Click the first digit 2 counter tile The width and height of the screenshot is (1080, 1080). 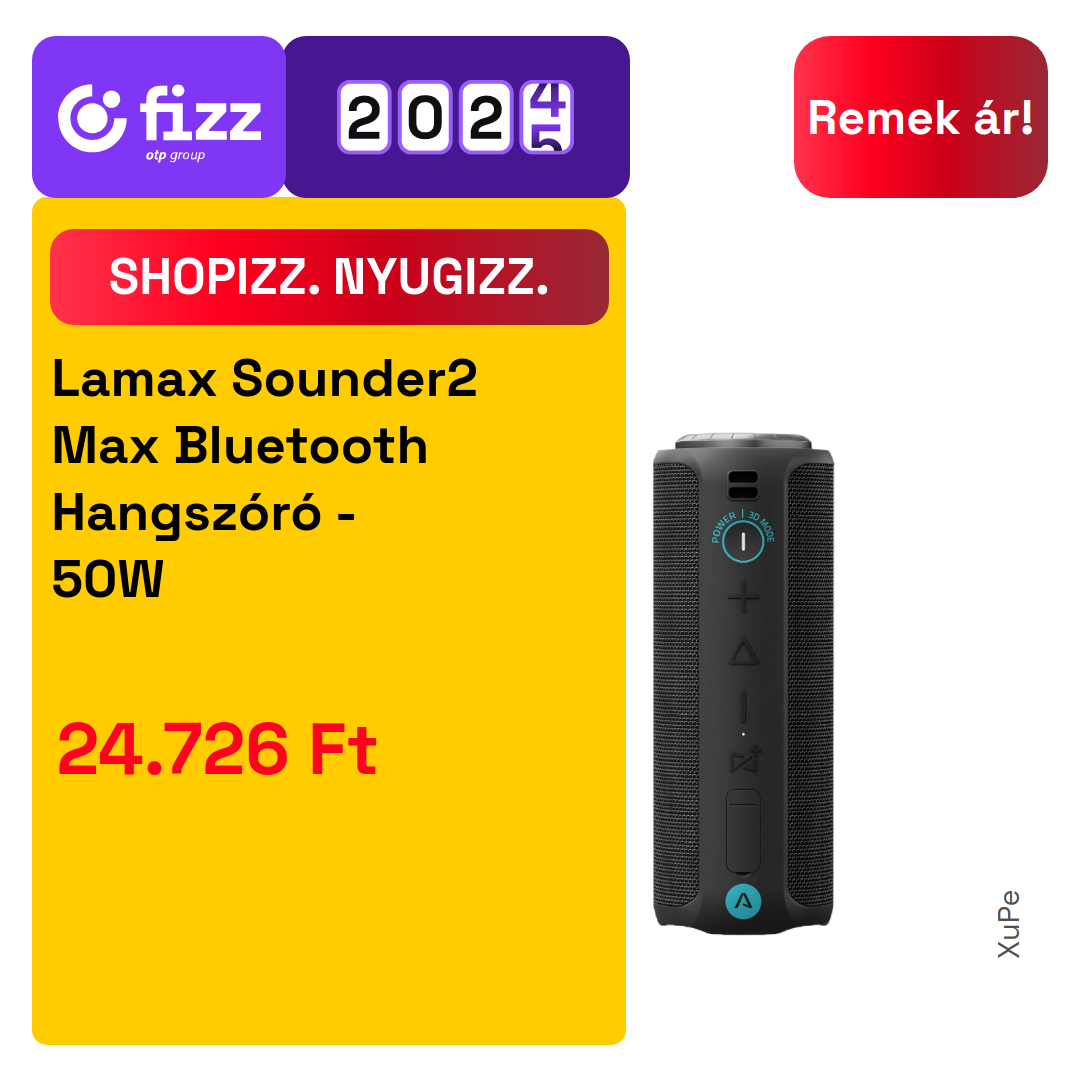pos(364,117)
